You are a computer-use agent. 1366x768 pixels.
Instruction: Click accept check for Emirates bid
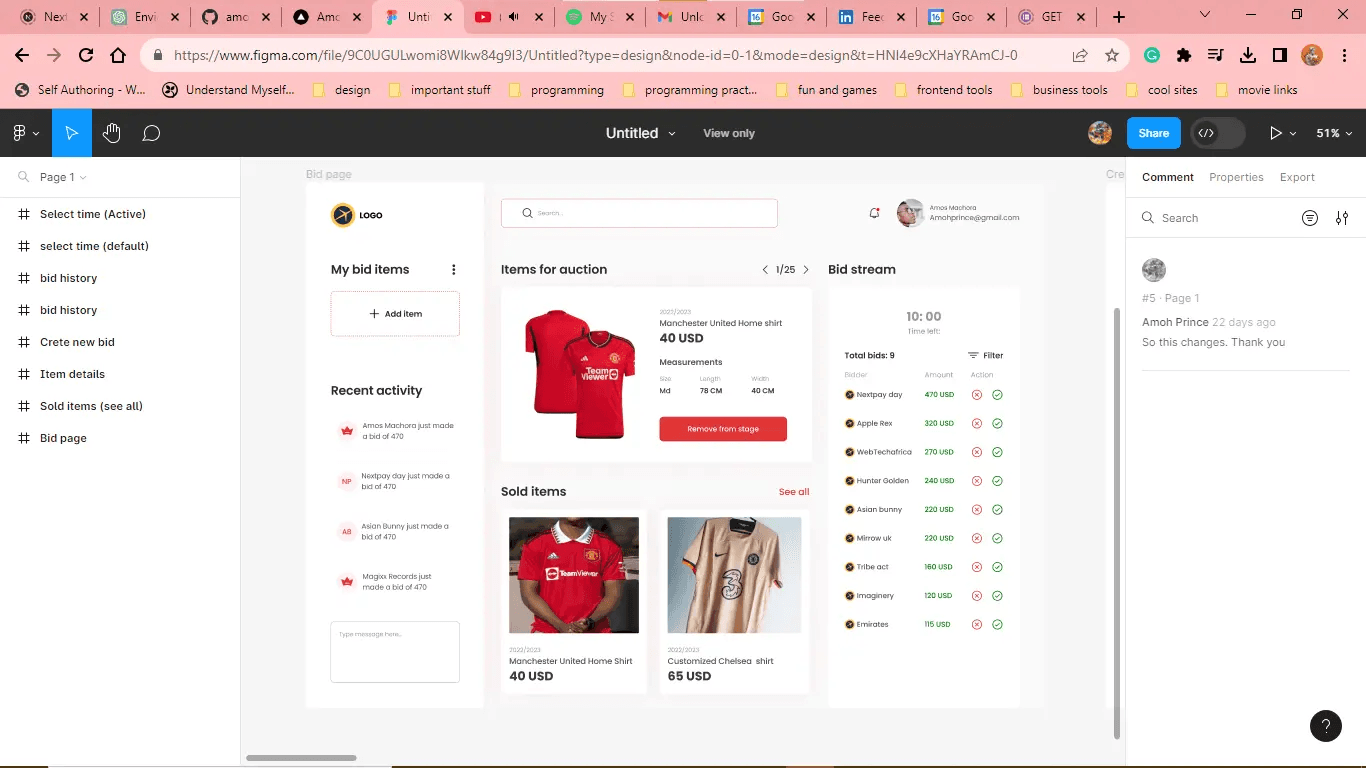(997, 624)
